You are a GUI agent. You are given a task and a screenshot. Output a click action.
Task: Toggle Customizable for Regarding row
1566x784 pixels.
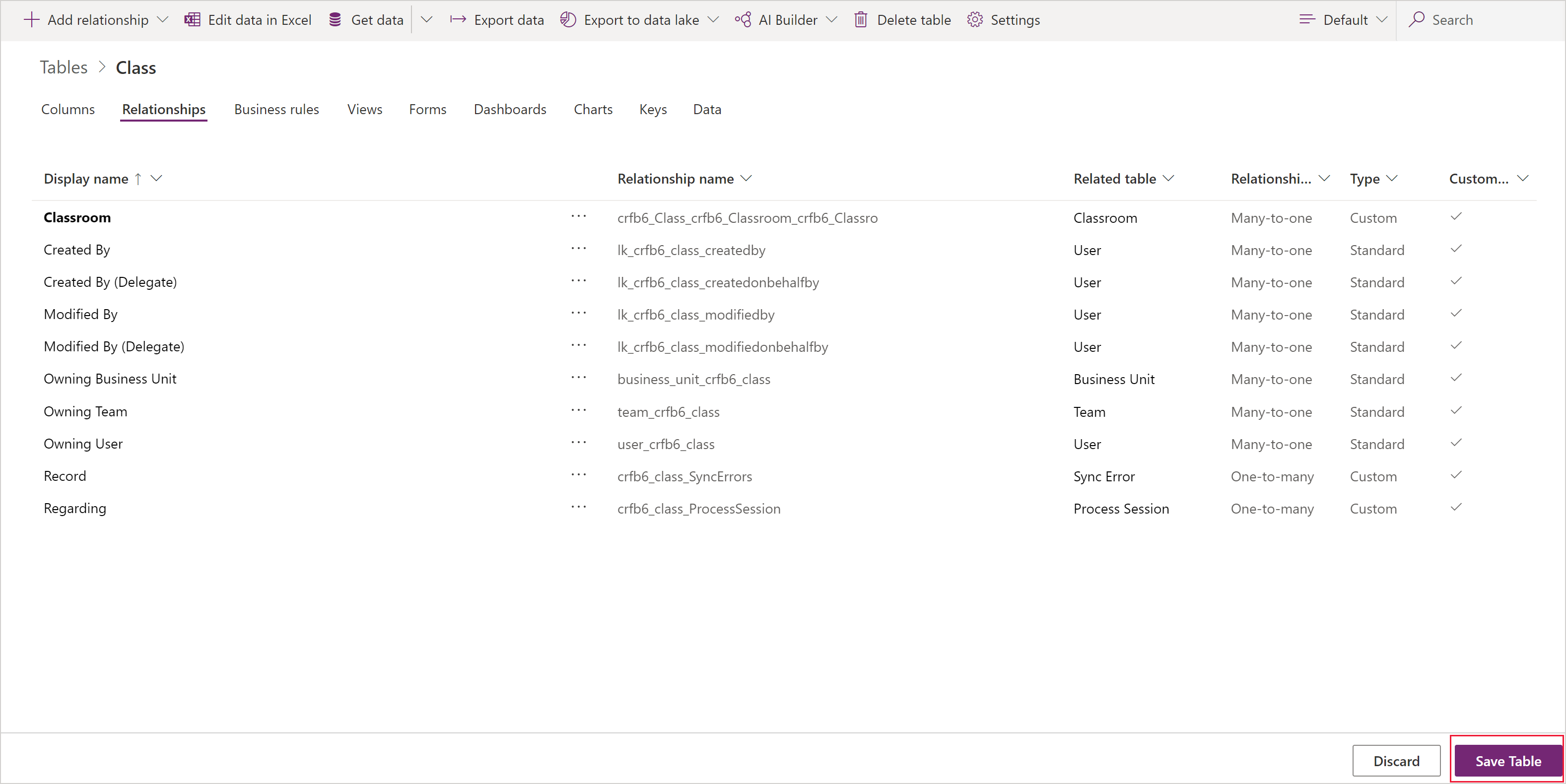1456,507
